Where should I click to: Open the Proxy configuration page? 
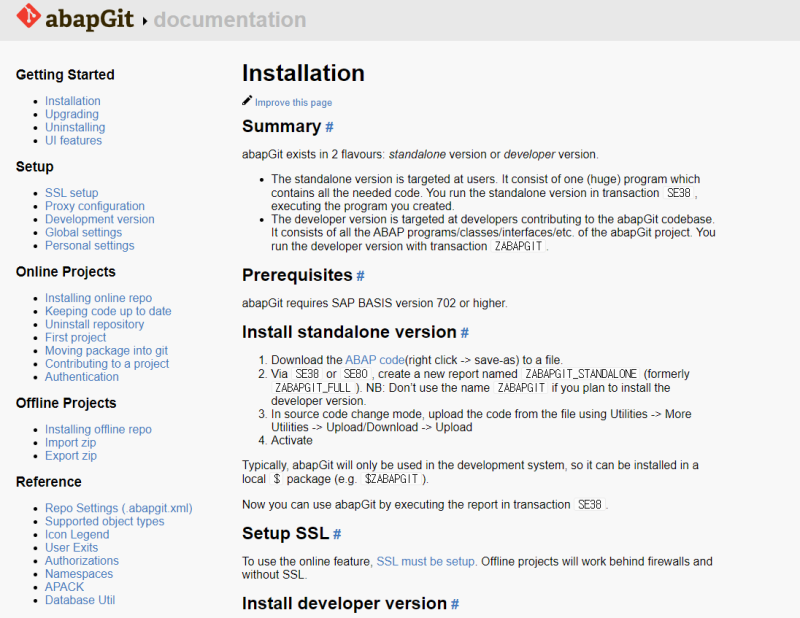point(94,205)
